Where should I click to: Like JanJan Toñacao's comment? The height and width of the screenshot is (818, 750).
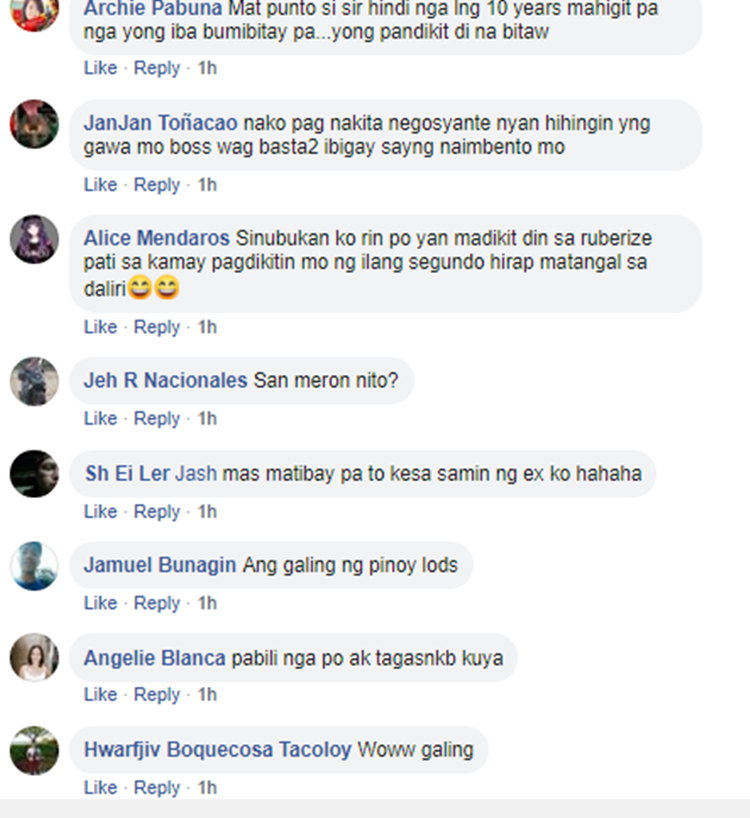click(101, 185)
